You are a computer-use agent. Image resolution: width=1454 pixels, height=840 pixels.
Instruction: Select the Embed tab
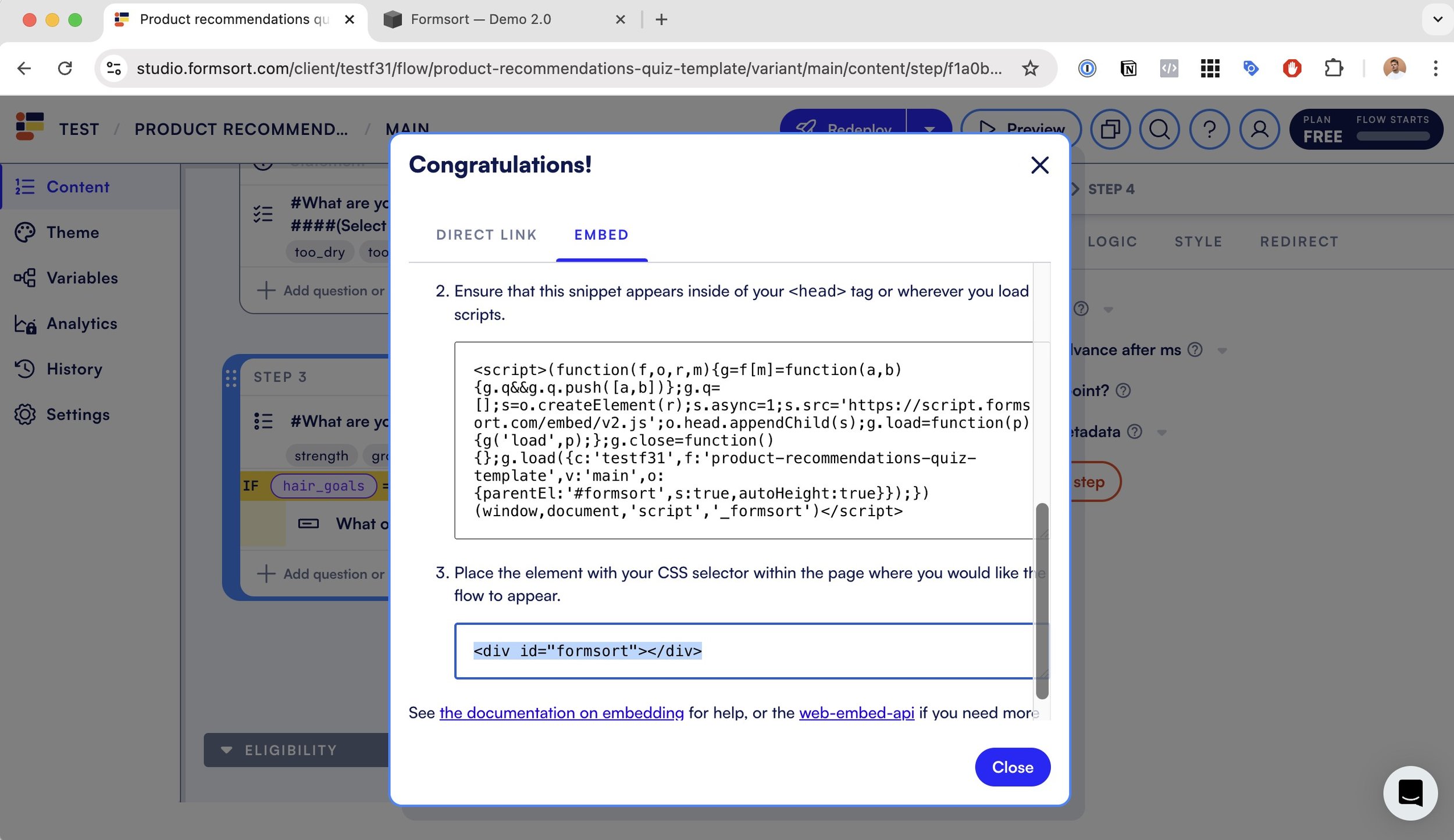[x=601, y=235]
